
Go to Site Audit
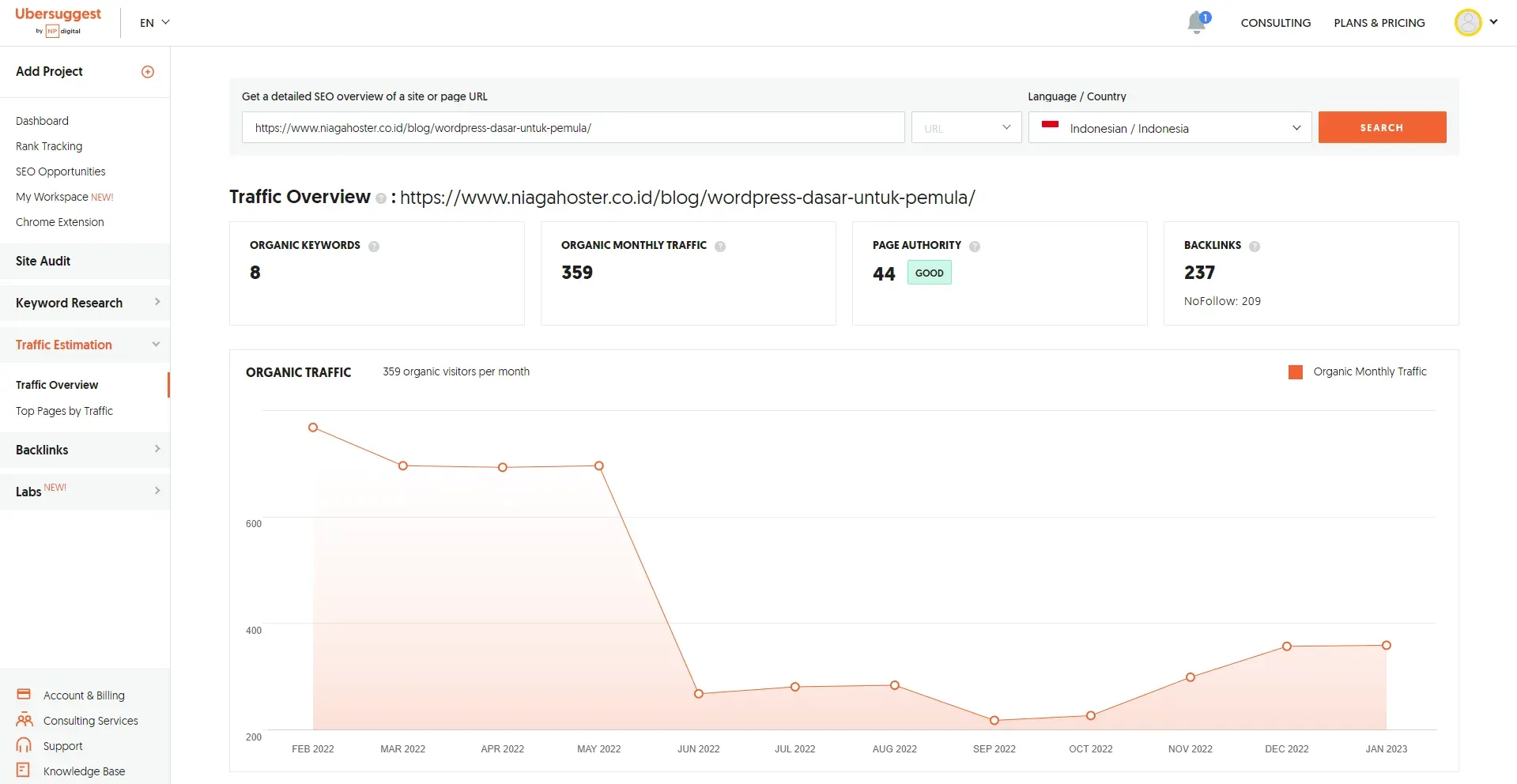43,261
